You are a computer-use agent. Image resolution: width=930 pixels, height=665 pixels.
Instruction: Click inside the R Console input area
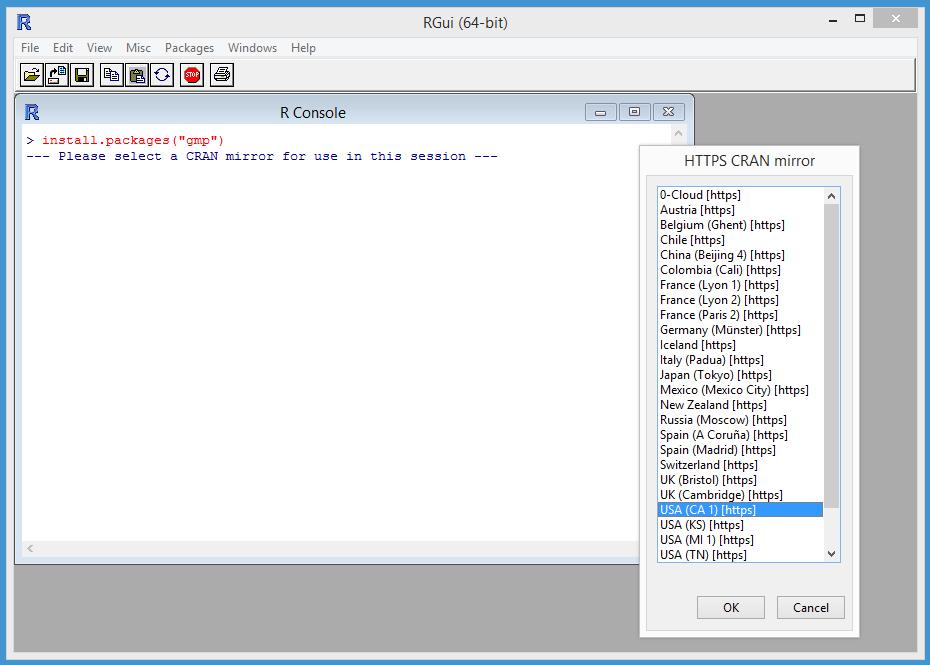point(300,300)
